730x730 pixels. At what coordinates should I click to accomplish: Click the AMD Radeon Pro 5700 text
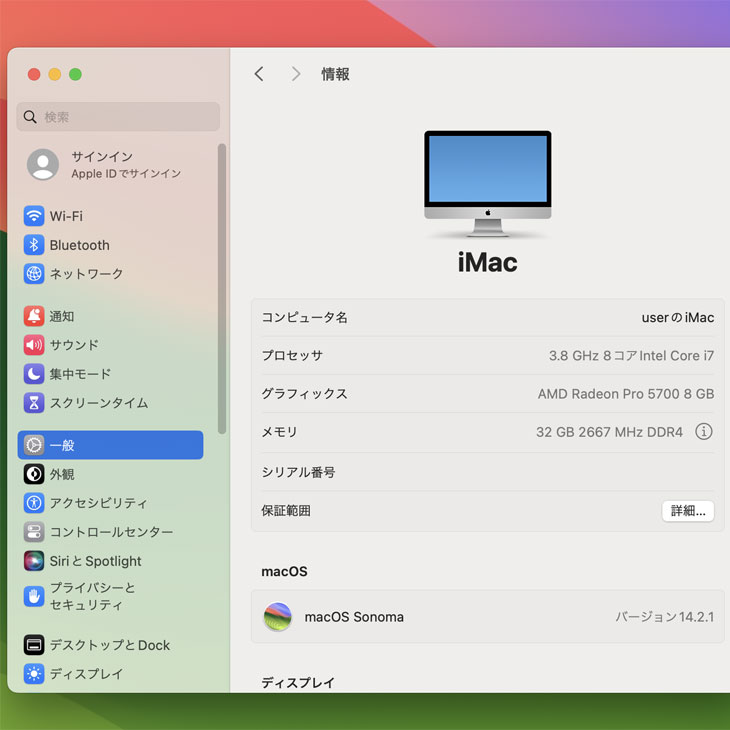click(626, 394)
